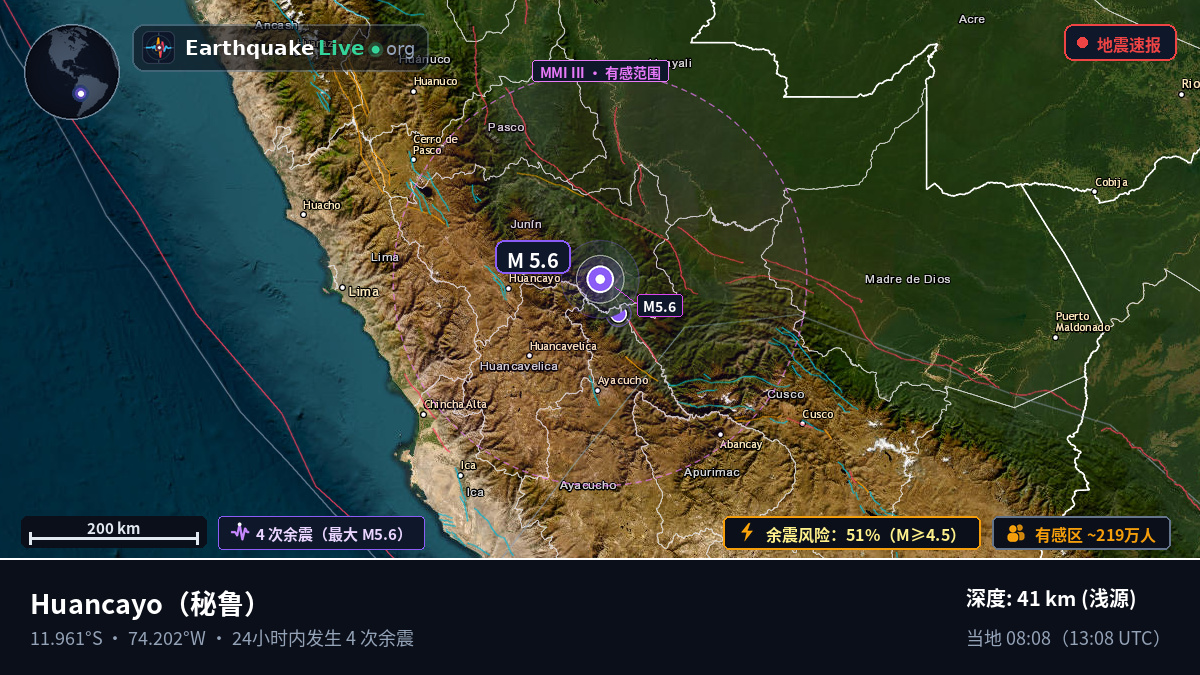Click the 有感区 ~219万人 pill text
The height and width of the screenshot is (675, 1200).
click(x=1095, y=534)
